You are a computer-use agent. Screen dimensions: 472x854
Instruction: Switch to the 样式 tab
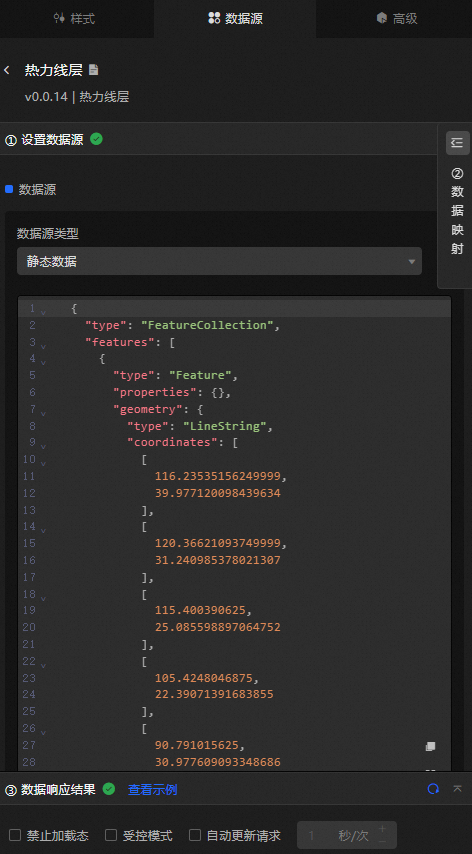(75, 19)
